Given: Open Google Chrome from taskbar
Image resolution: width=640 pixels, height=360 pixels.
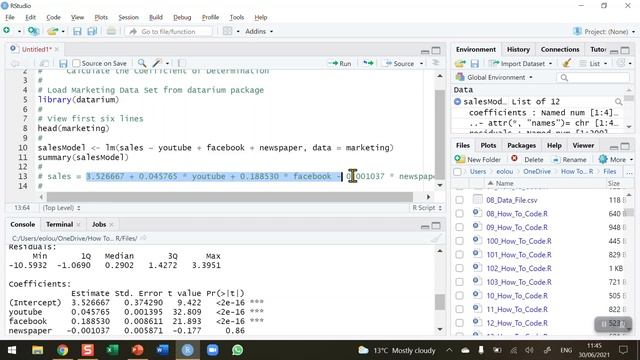Looking at the screenshot, I should tap(62, 350).
